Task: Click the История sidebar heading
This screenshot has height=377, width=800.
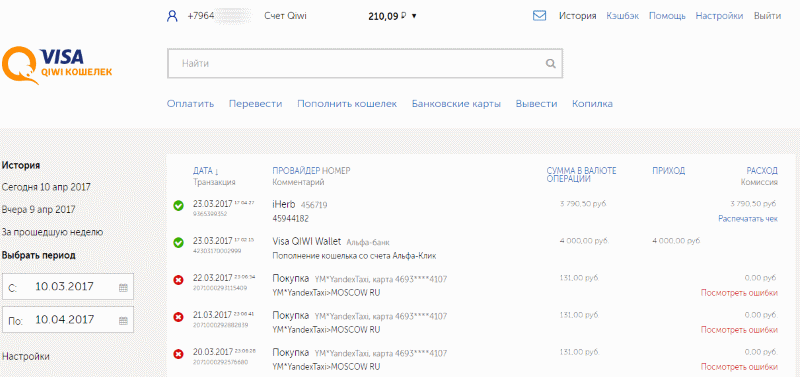Action: [x=21, y=165]
